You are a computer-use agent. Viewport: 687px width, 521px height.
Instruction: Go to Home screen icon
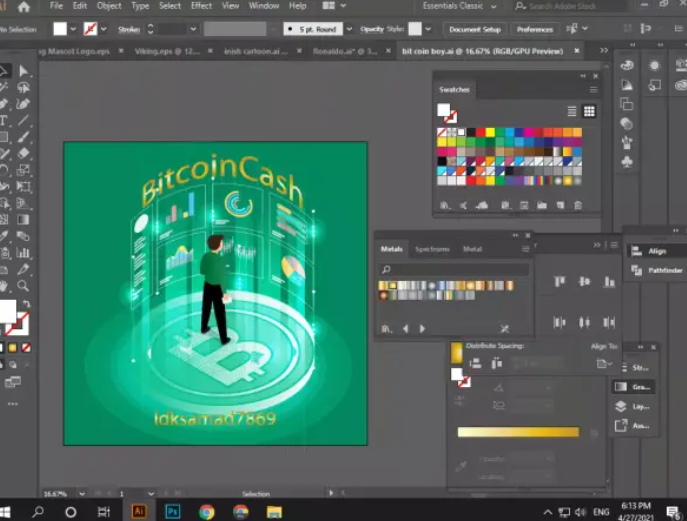(x=24, y=7)
